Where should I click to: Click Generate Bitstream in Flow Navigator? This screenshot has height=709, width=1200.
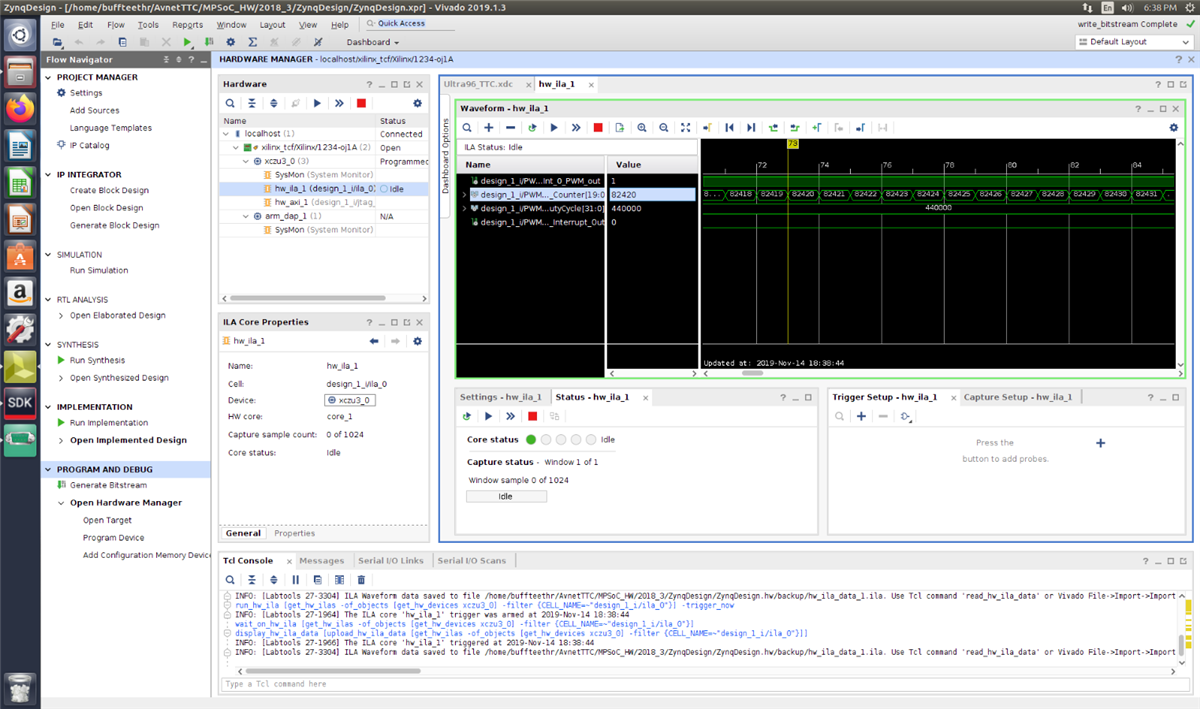point(107,485)
